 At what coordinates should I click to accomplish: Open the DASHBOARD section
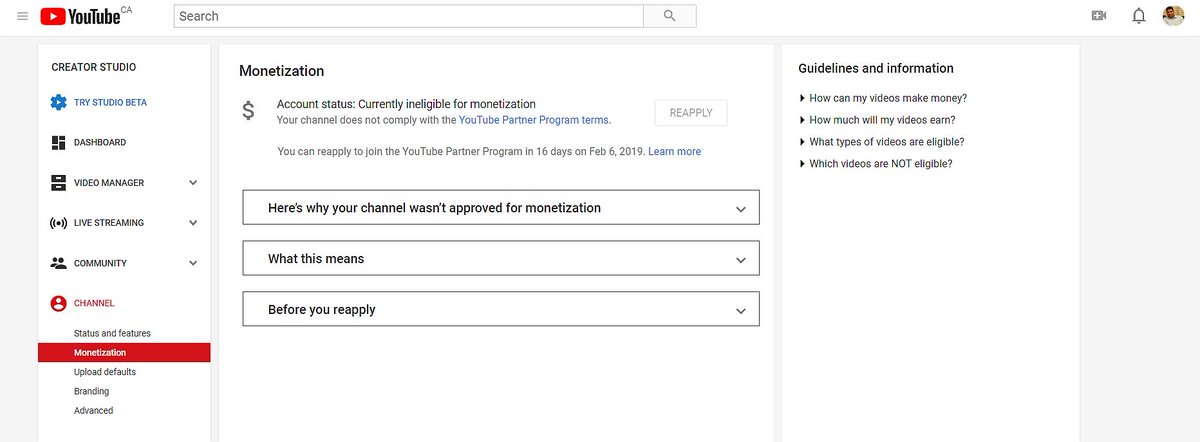point(100,142)
